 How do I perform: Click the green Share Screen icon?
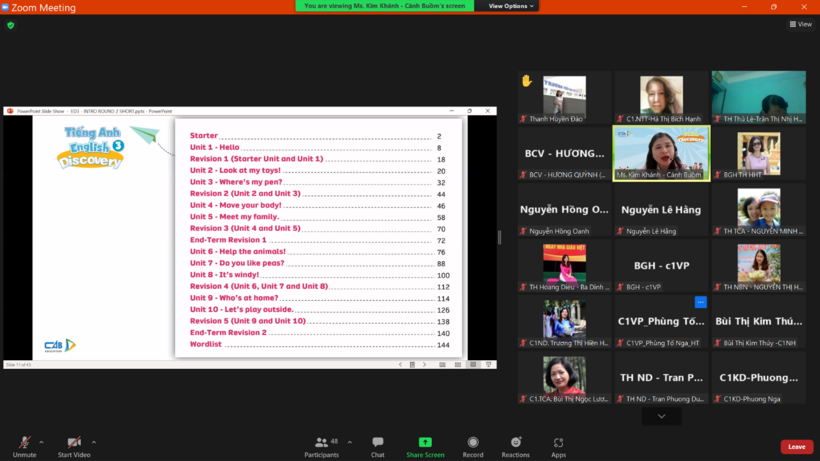click(425, 442)
